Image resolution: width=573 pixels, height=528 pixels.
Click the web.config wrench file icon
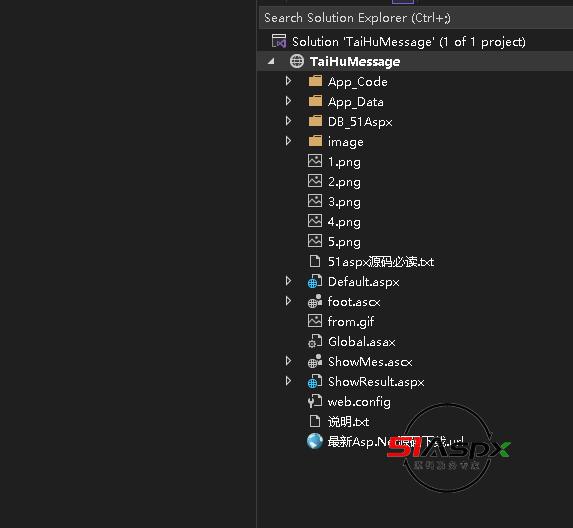(x=315, y=401)
